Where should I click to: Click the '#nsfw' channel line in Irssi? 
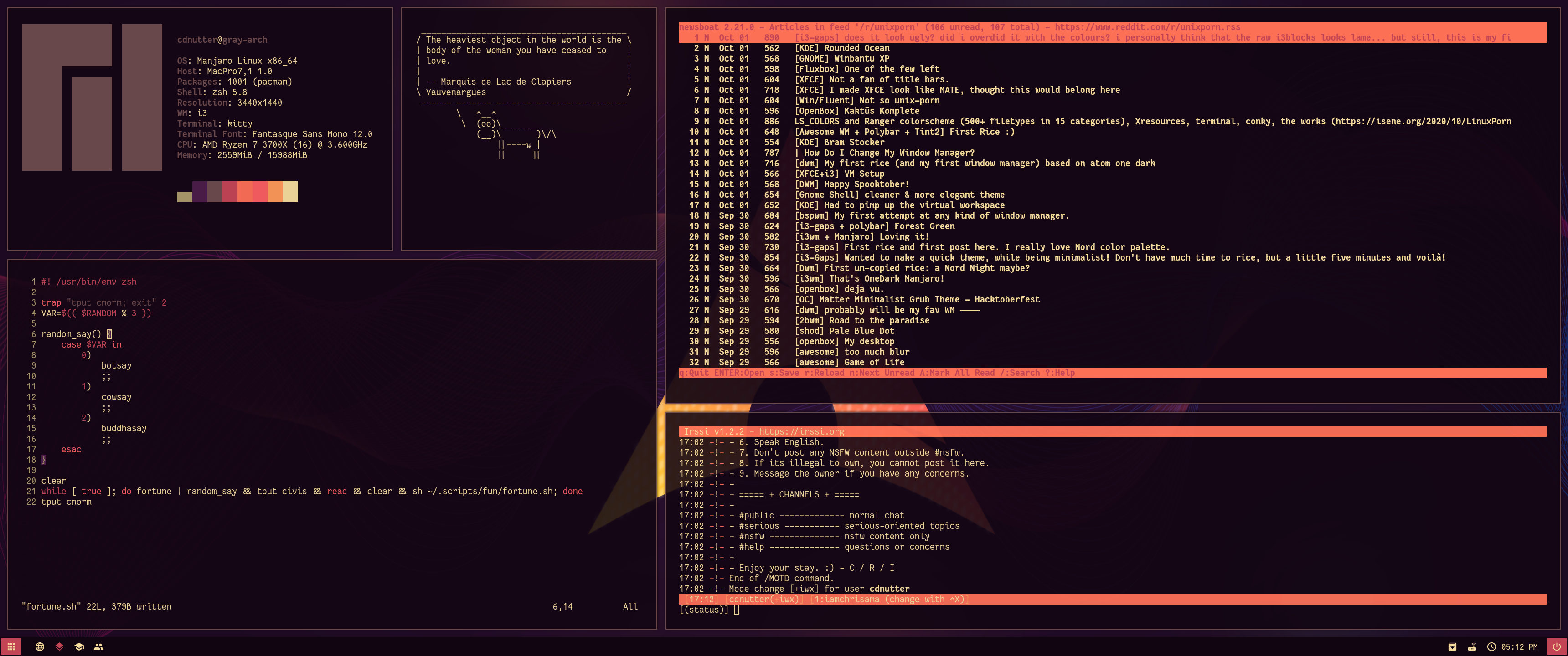tap(804, 537)
